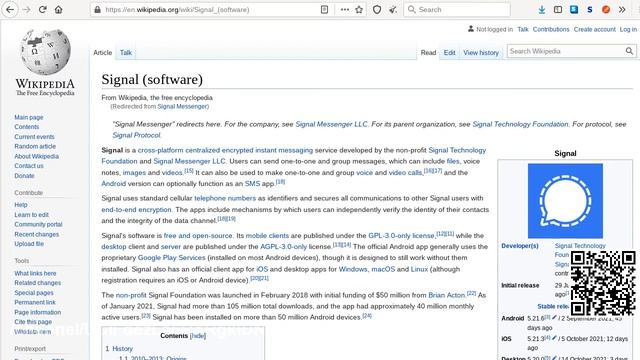Click the edit pencil next to Android version

coord(554,317)
